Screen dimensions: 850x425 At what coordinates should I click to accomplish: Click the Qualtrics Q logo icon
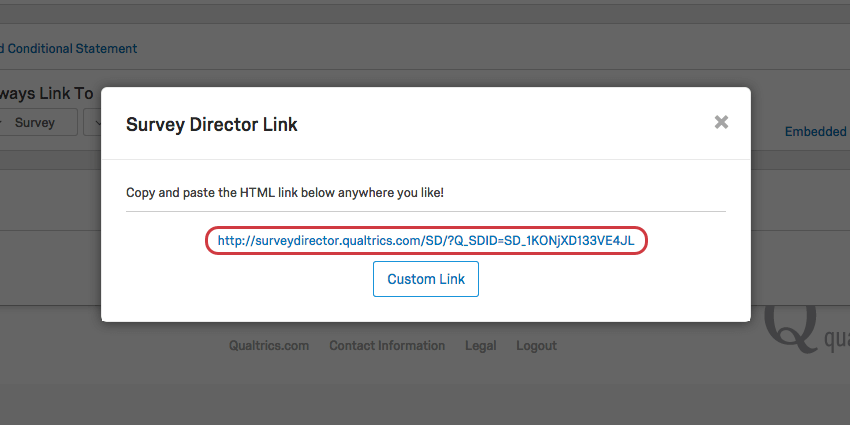[x=790, y=330]
